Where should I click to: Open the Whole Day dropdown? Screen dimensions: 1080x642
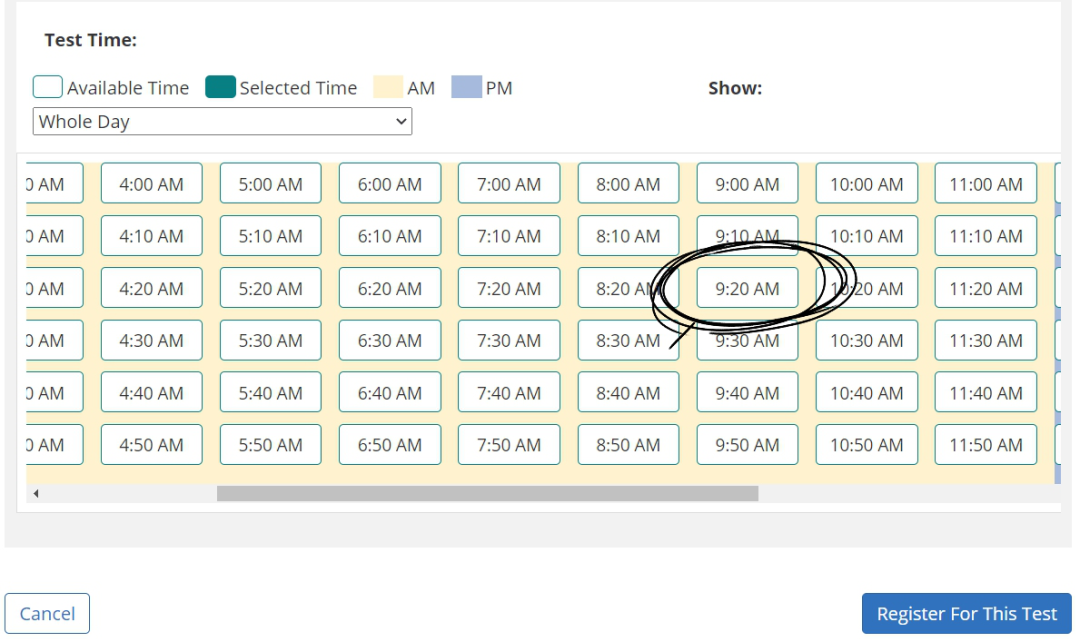click(222, 122)
